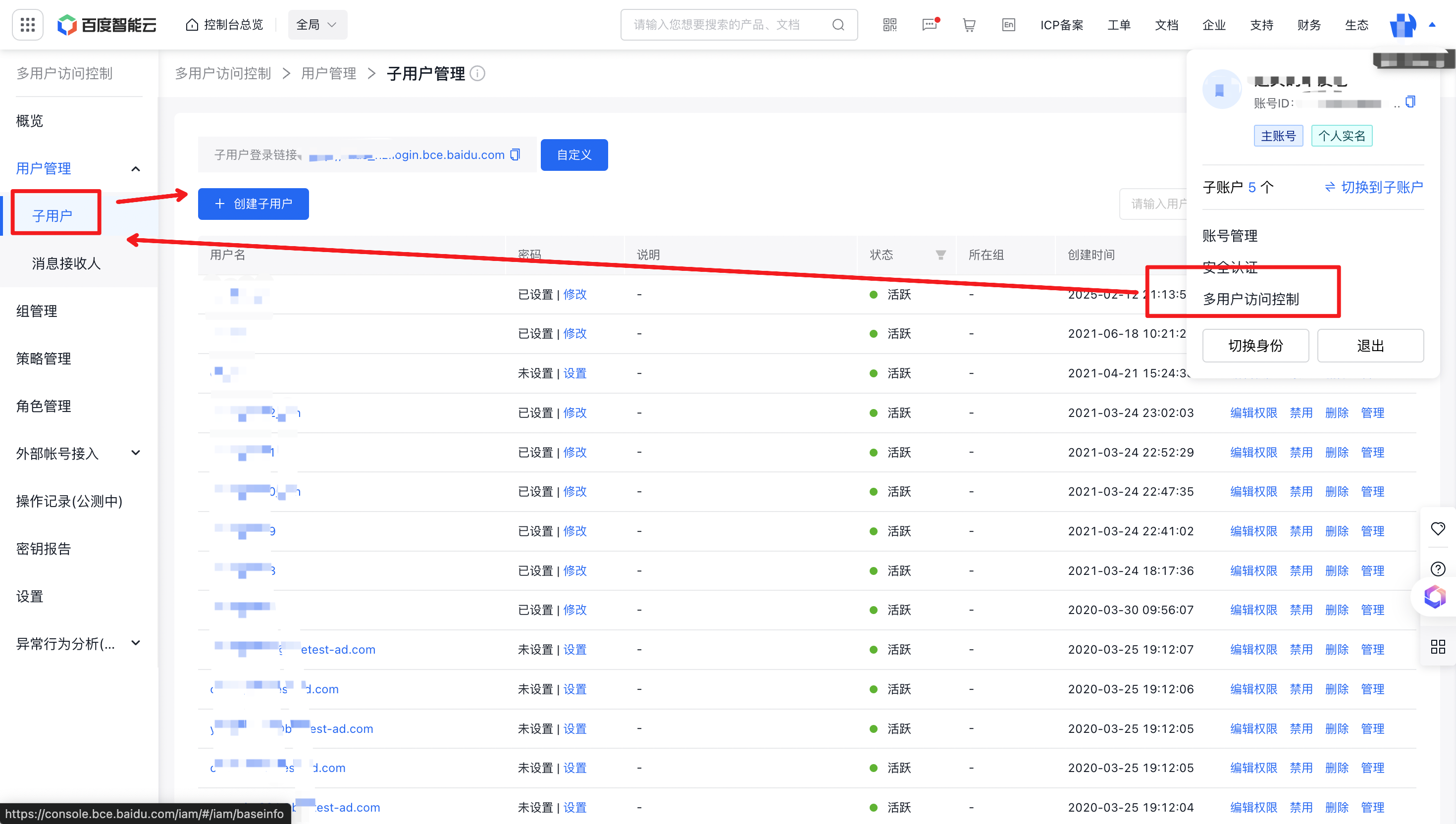The width and height of the screenshot is (1456, 824).
Task: Click the 创建子用户 button
Action: click(253, 204)
